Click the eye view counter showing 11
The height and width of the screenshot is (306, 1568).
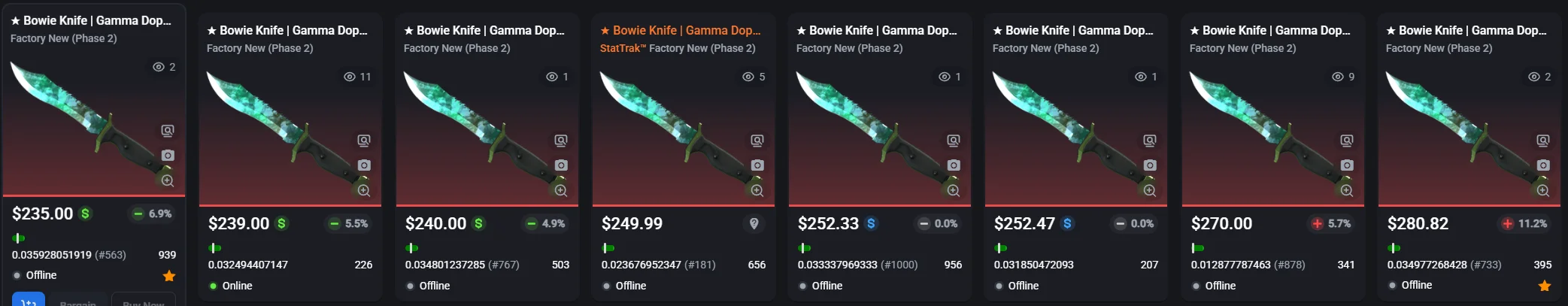coord(357,77)
